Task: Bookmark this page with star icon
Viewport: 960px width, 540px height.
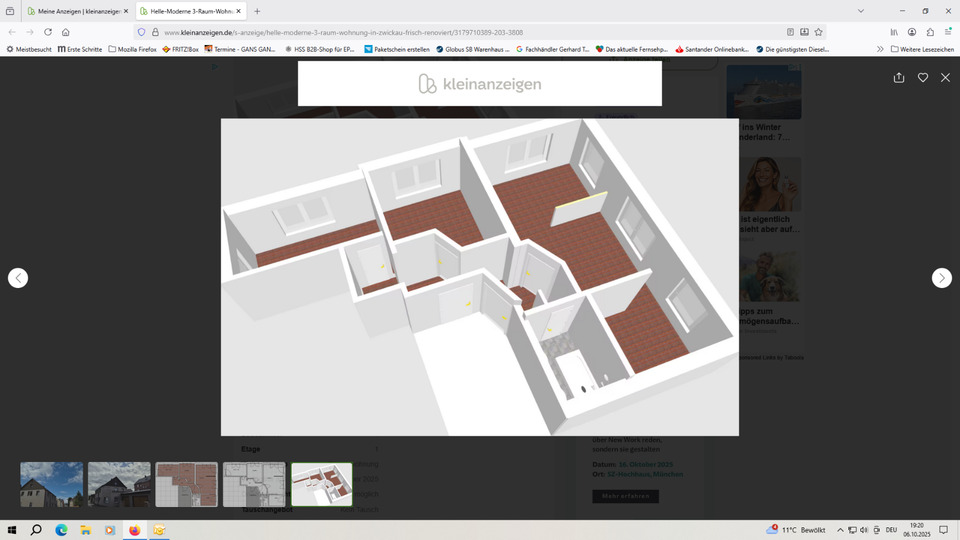Action: [x=818, y=32]
